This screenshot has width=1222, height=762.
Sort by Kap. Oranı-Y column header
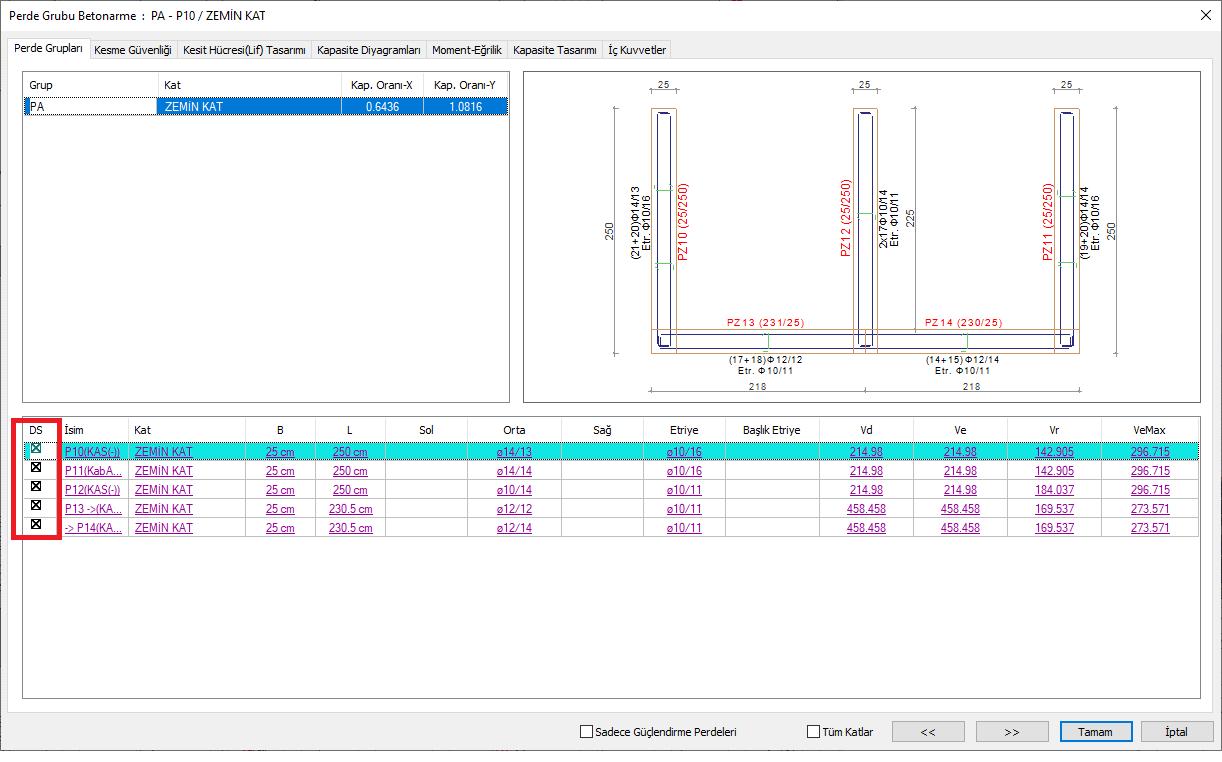tap(466, 85)
